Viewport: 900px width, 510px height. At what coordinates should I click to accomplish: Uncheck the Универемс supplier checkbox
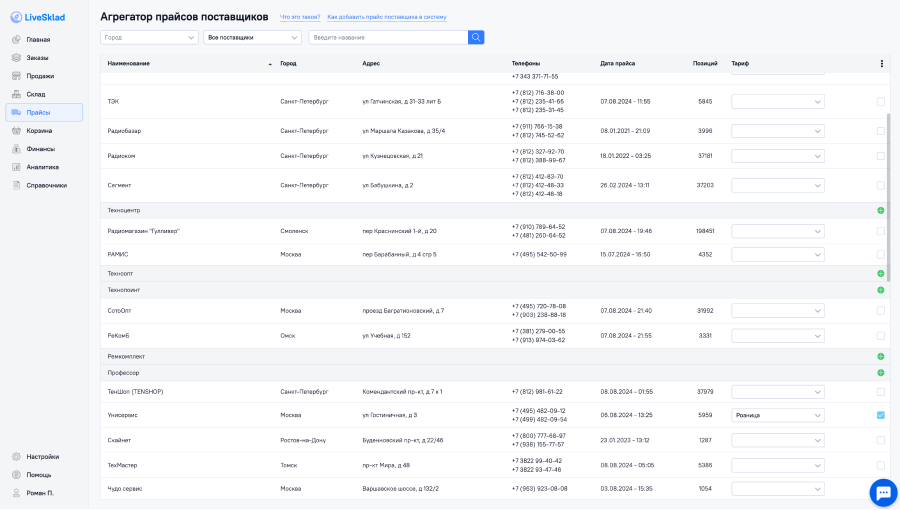[880, 415]
